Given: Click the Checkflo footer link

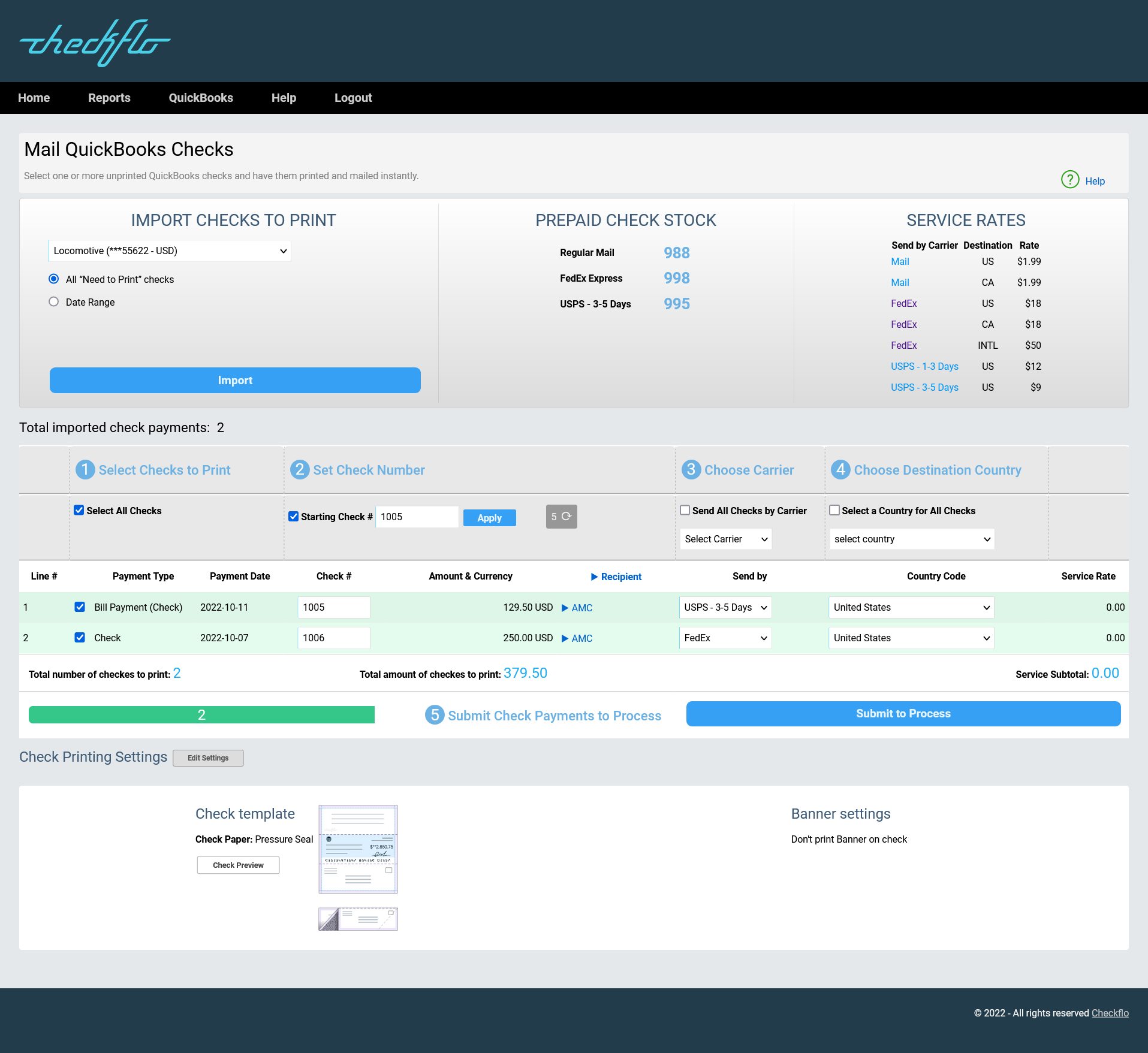Looking at the screenshot, I should (1110, 1013).
